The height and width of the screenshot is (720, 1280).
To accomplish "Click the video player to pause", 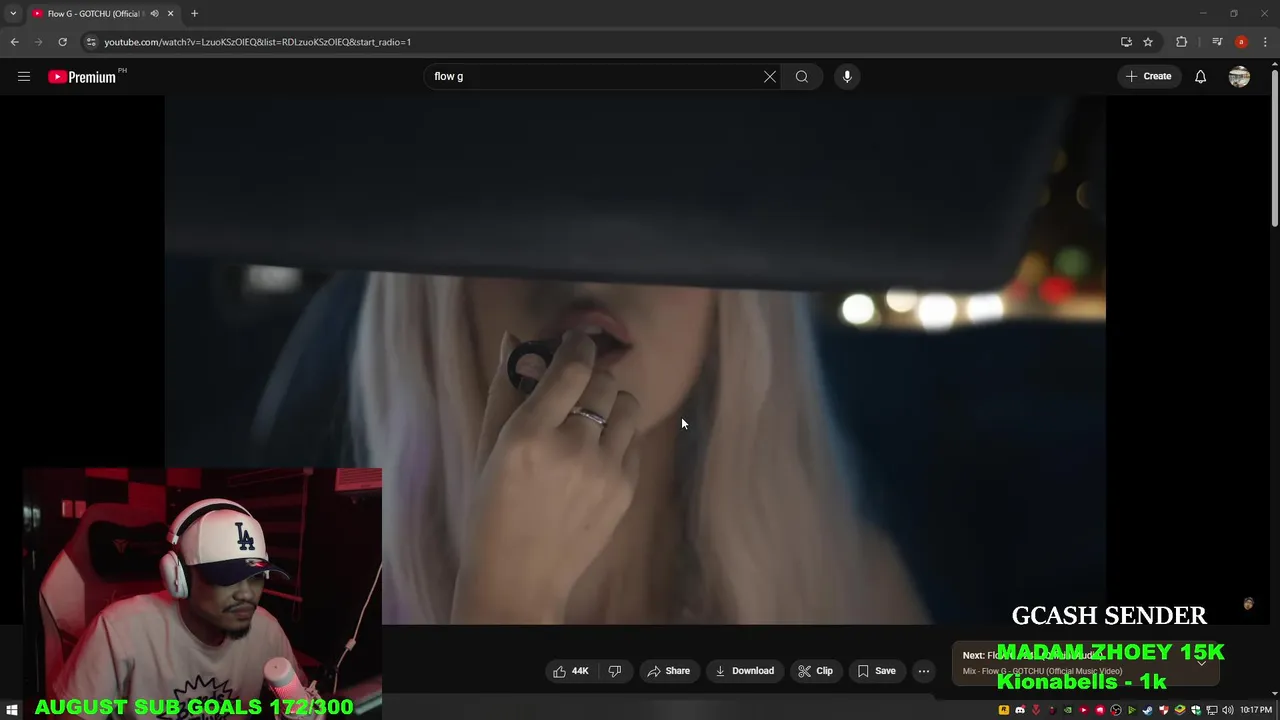I will tap(635, 360).
